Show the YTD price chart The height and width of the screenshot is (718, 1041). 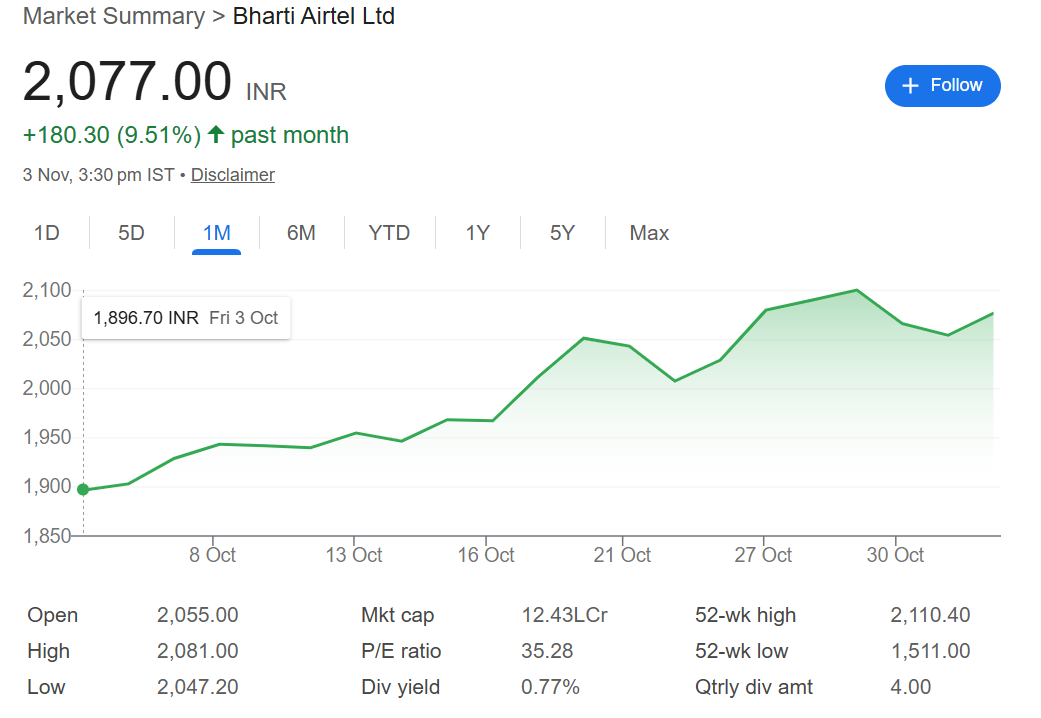pyautogui.click(x=389, y=233)
